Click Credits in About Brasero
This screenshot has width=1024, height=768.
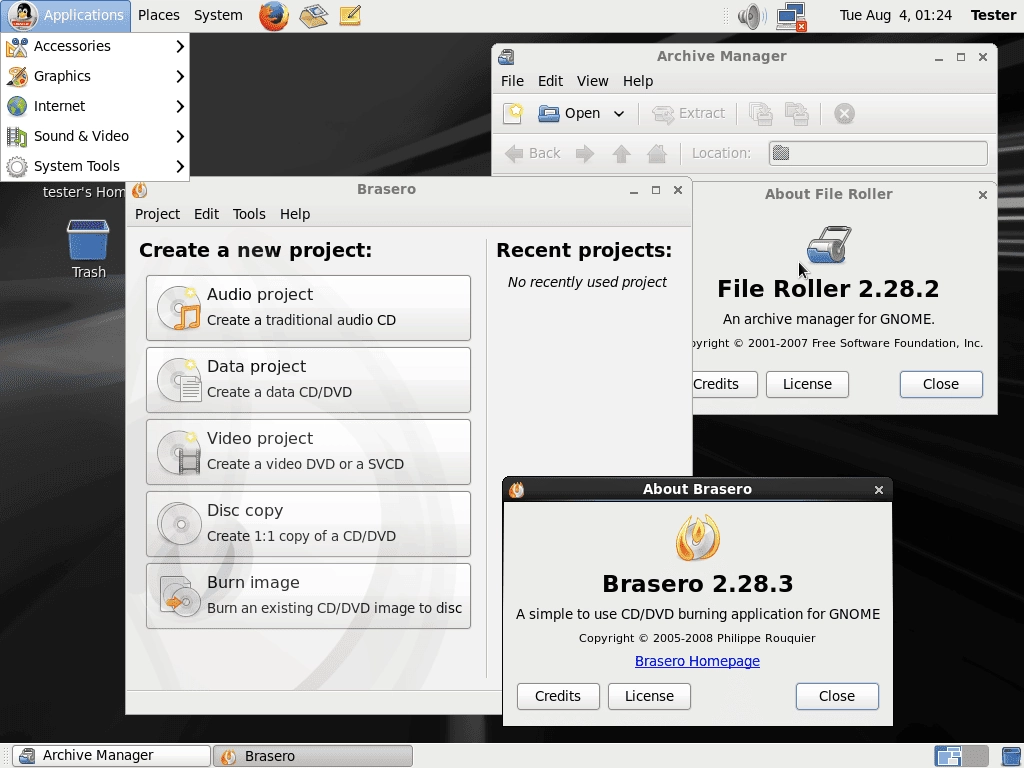(x=558, y=696)
